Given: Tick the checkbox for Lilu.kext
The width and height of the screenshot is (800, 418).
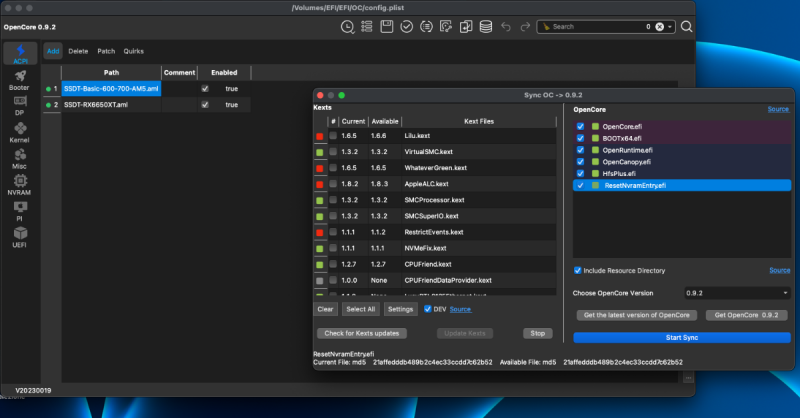Looking at the screenshot, I should coord(334,135).
